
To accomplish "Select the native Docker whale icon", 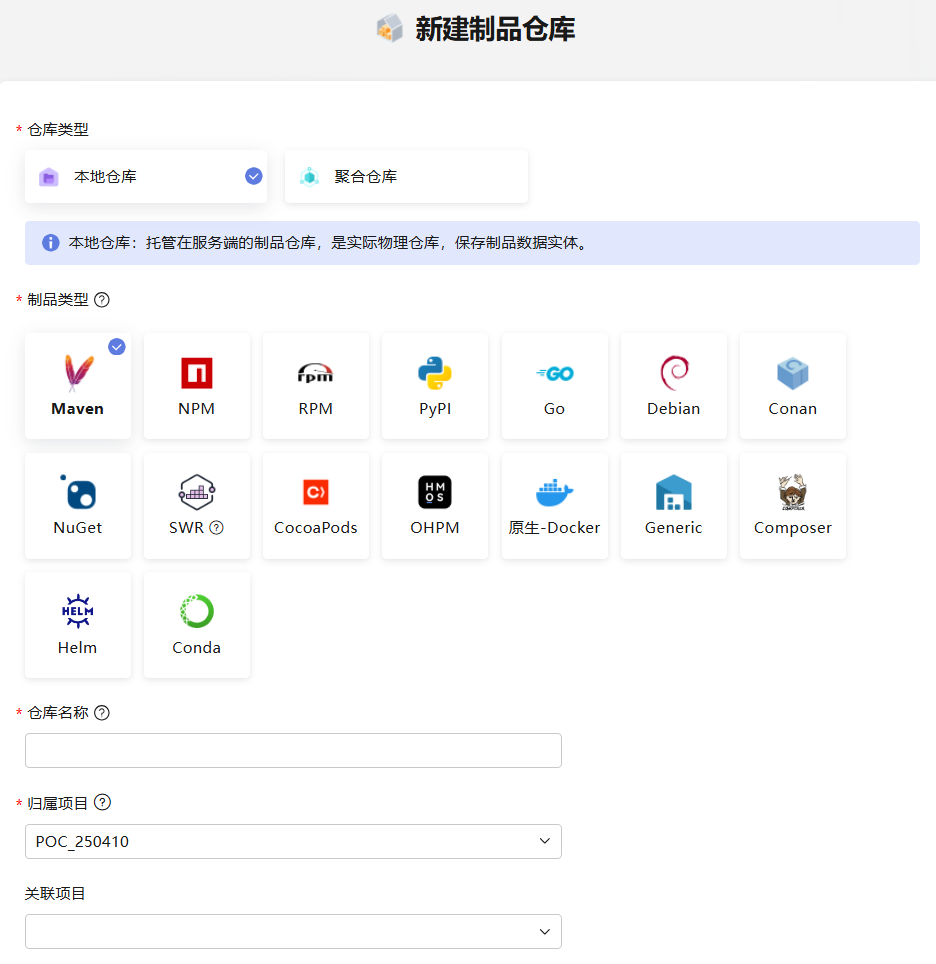I will [x=555, y=492].
